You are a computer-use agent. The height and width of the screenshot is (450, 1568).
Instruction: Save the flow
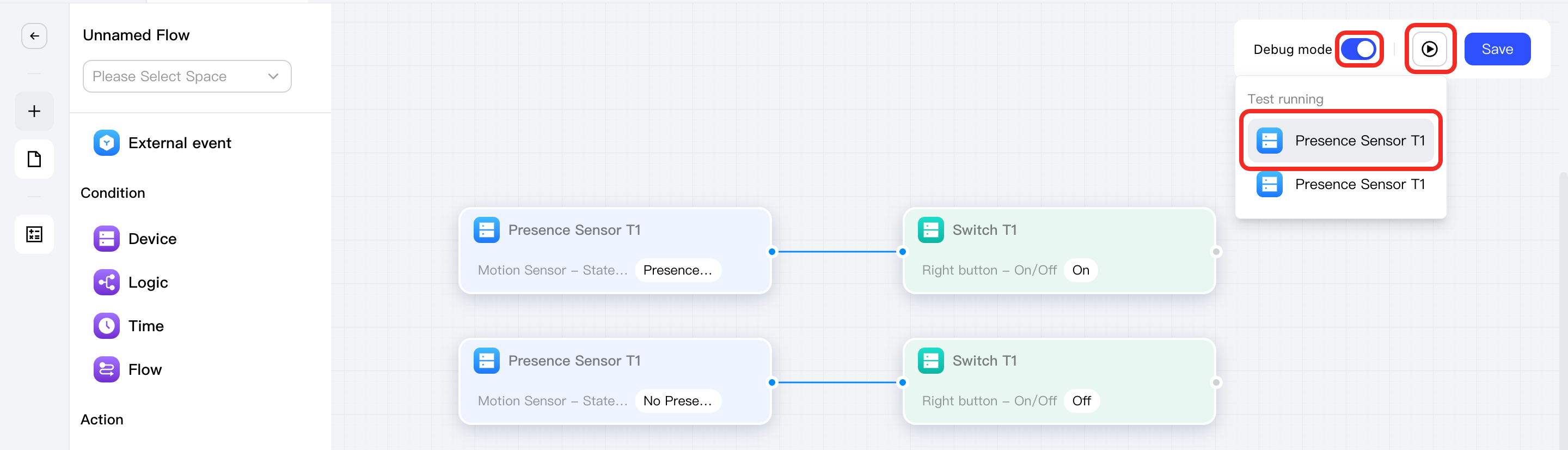click(1497, 50)
